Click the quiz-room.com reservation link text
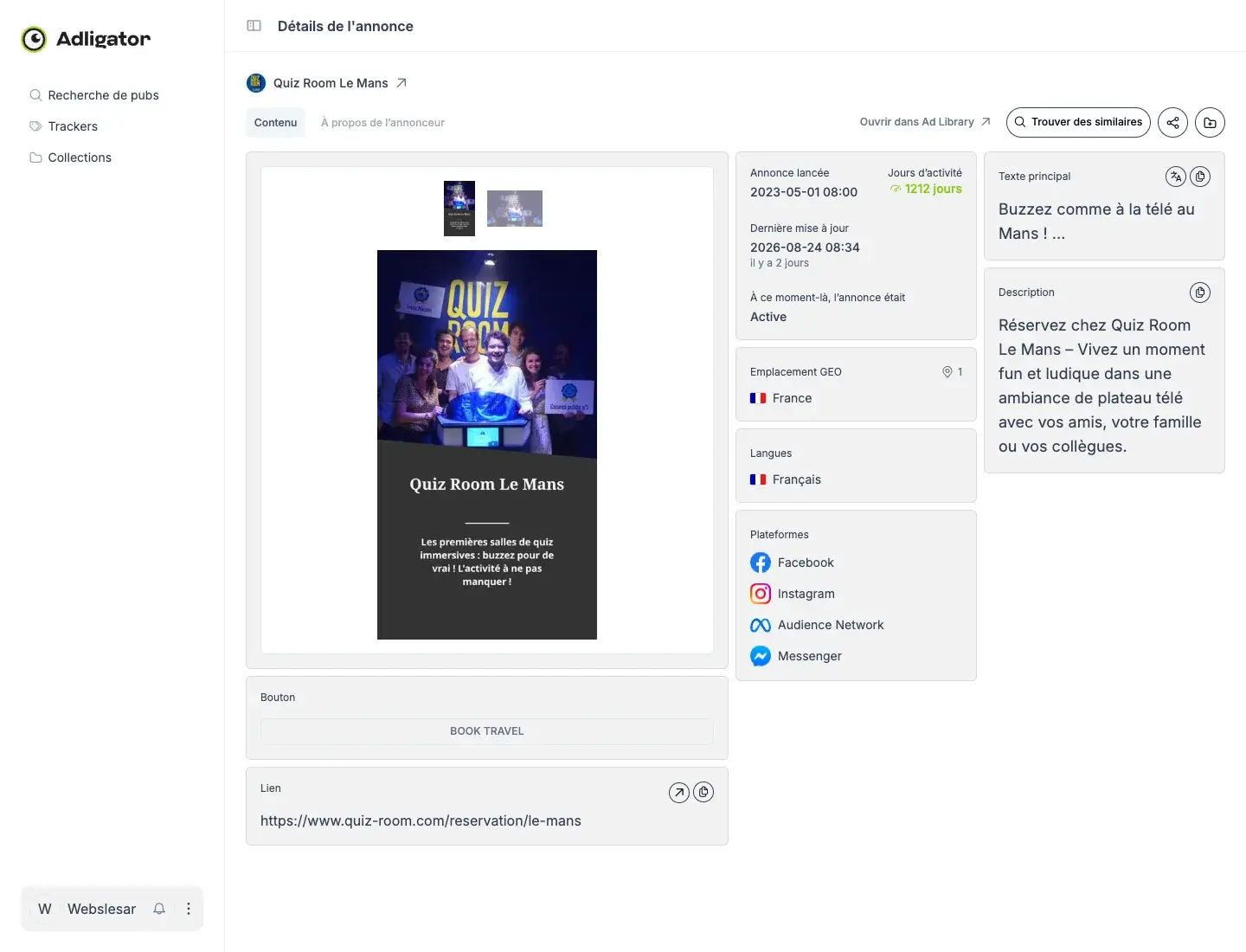The image size is (1246, 952). (421, 820)
